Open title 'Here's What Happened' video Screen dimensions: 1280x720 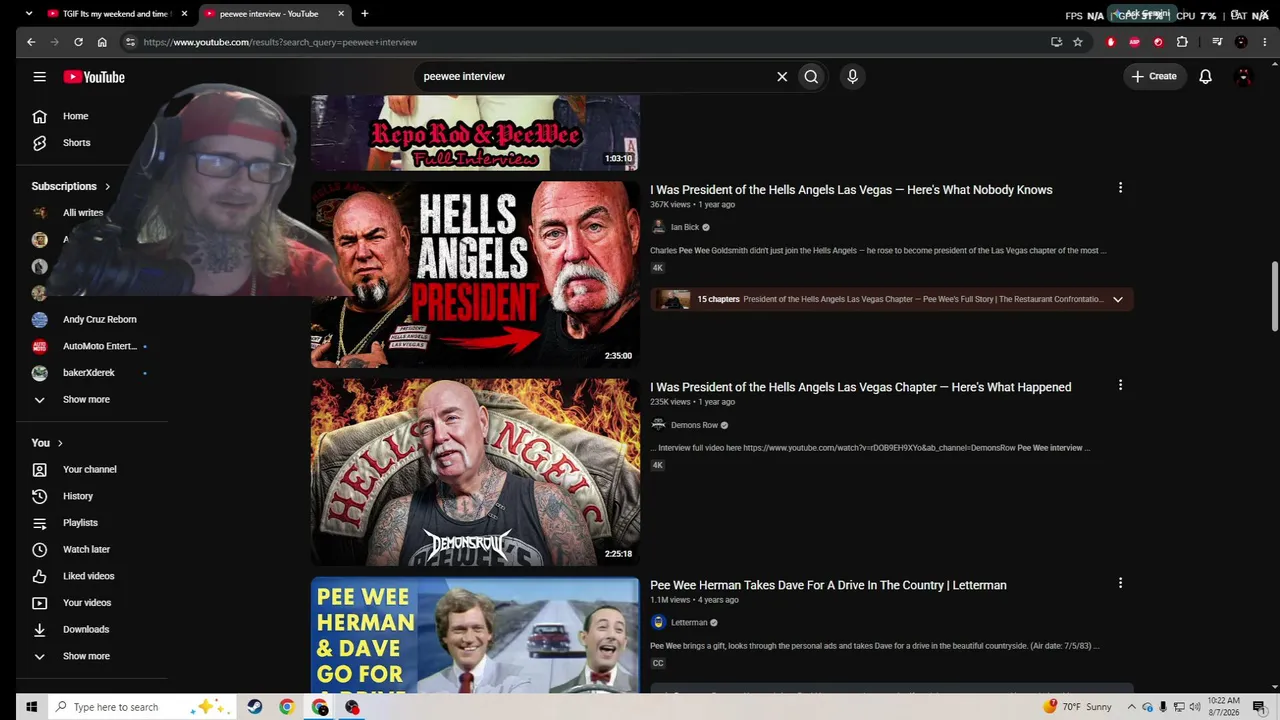tap(860, 387)
